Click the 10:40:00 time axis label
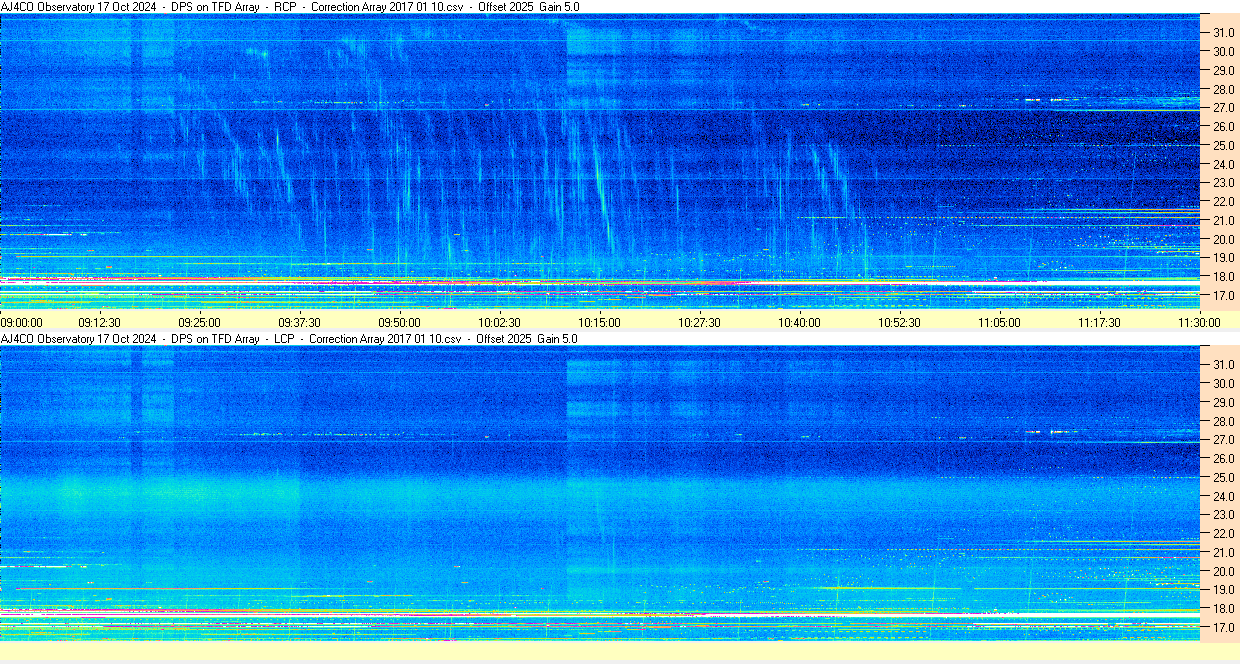1240x664 pixels. (x=800, y=322)
